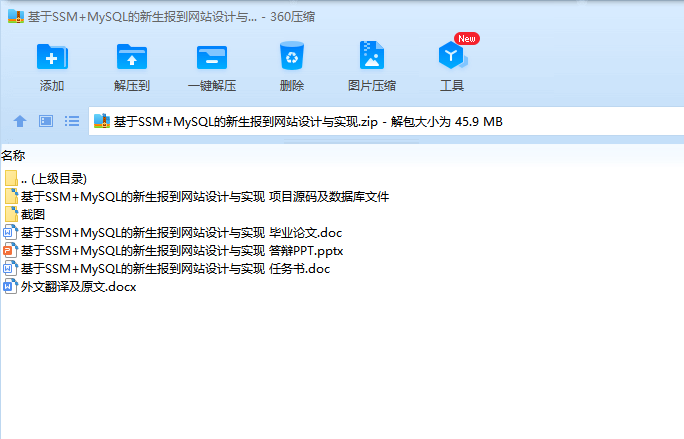Viewport: 684px width, 439px height.
Task: Click the 添加 label text
Action: coord(52,86)
